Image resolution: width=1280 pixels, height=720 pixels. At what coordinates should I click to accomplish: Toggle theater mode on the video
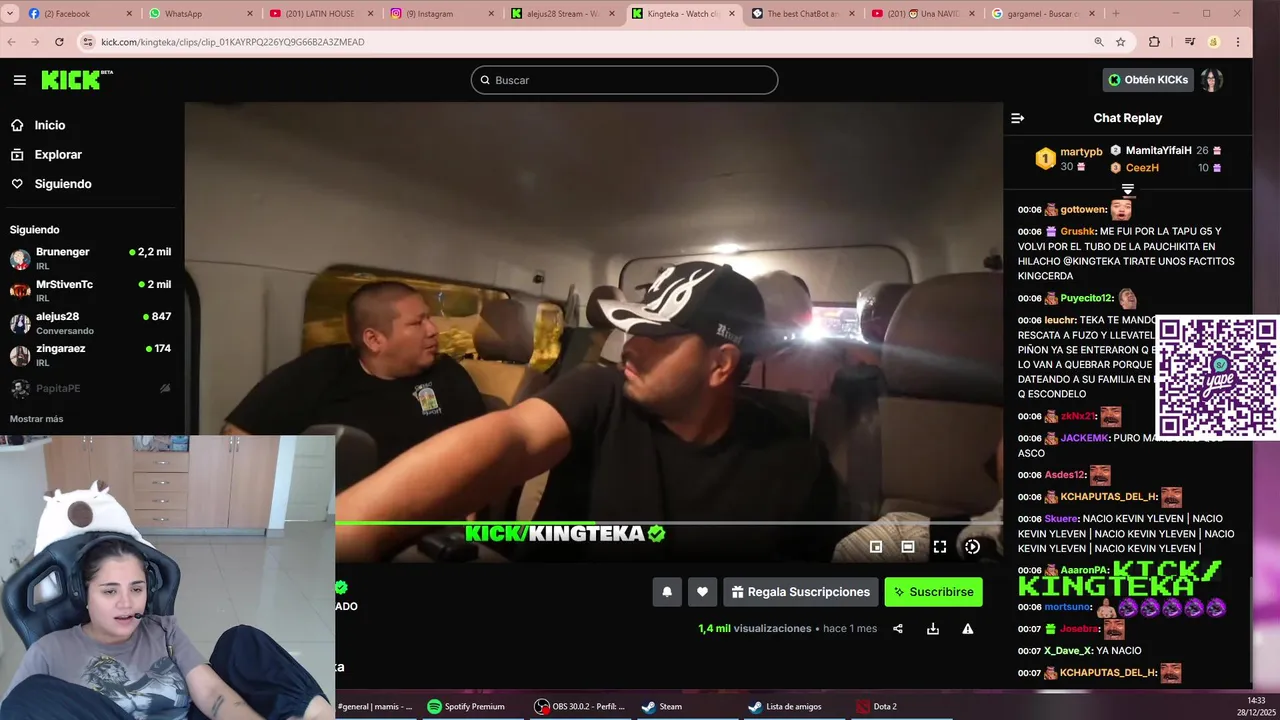(908, 547)
